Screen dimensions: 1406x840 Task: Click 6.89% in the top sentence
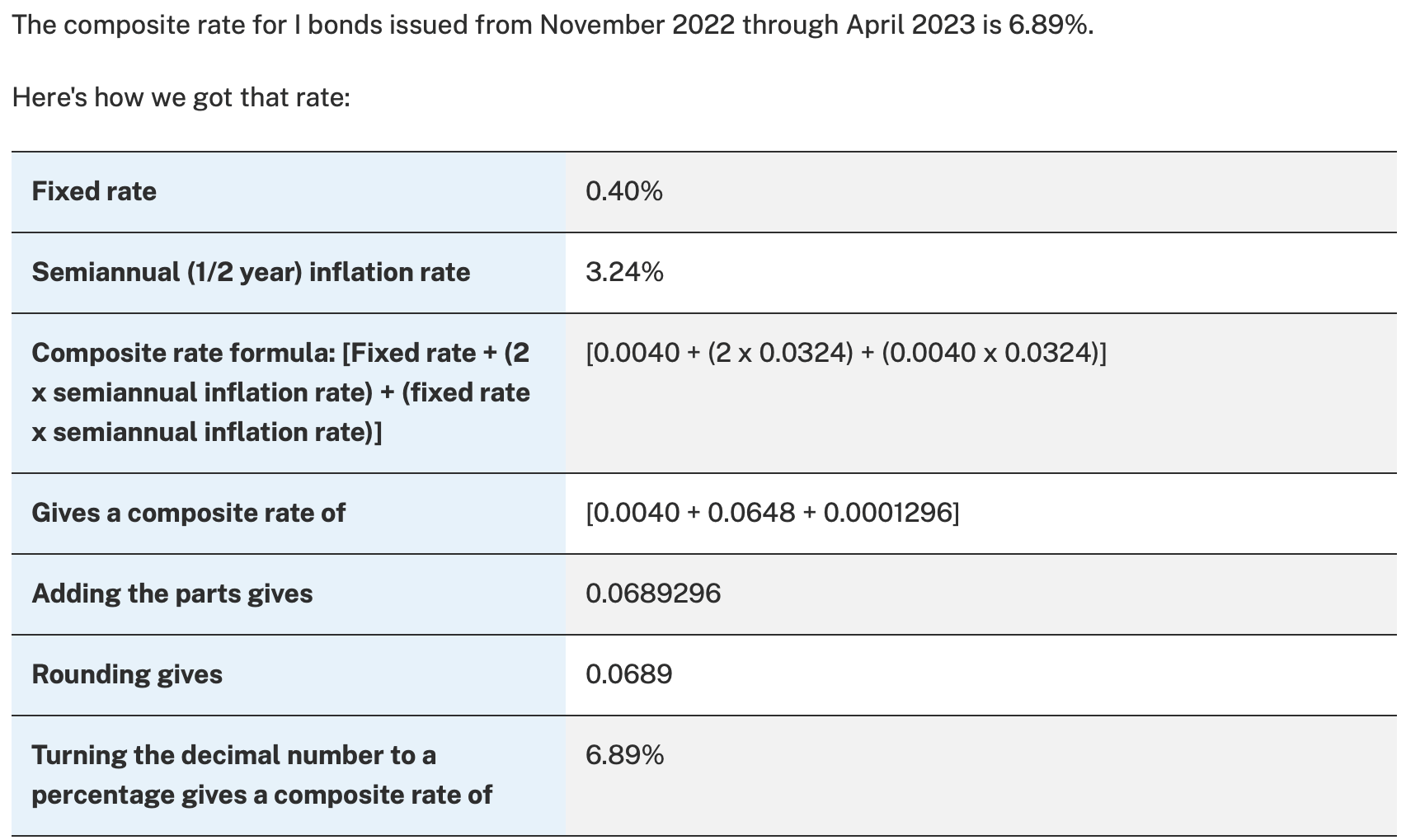(x=1050, y=25)
